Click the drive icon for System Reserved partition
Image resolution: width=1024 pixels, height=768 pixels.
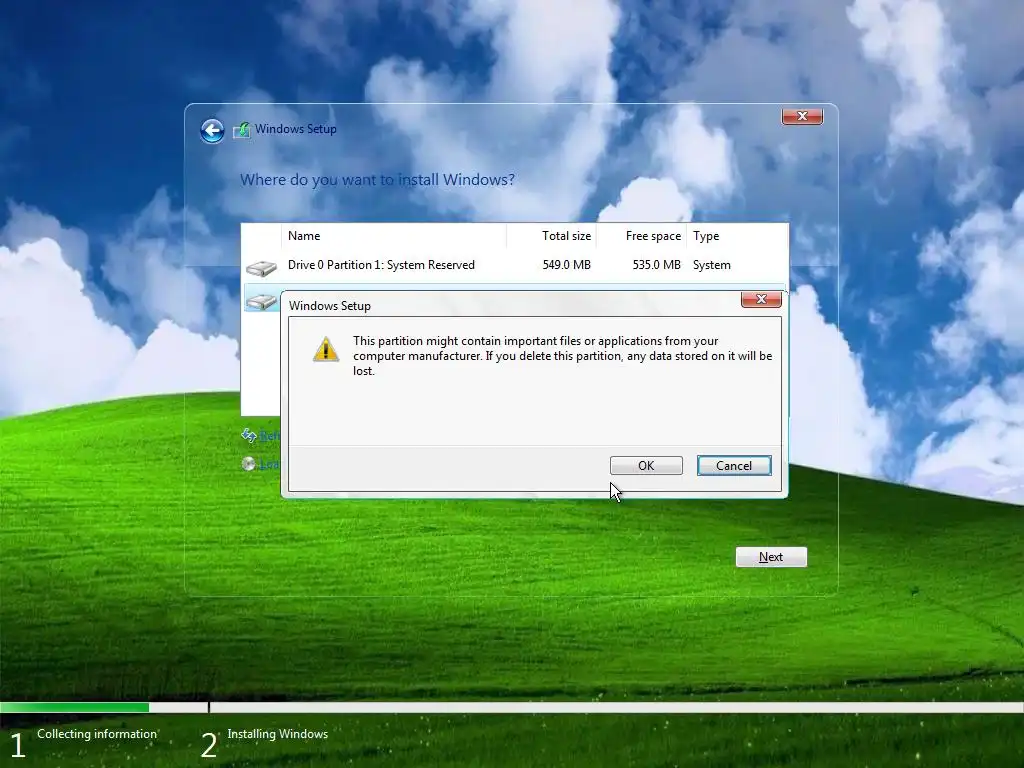coord(261,268)
